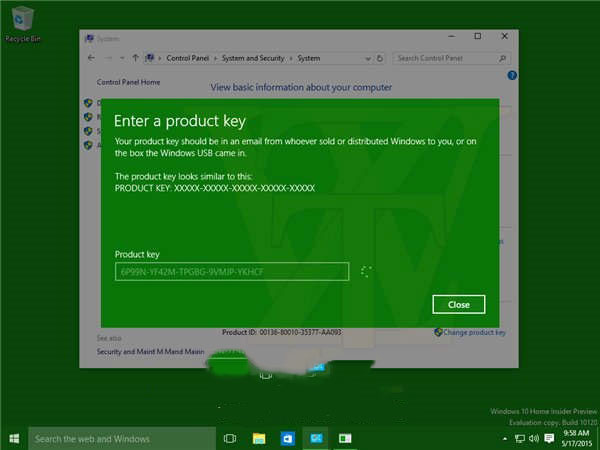This screenshot has width=600, height=450.
Task: Select Control Panel in the breadcrumb path
Action: tap(188, 58)
